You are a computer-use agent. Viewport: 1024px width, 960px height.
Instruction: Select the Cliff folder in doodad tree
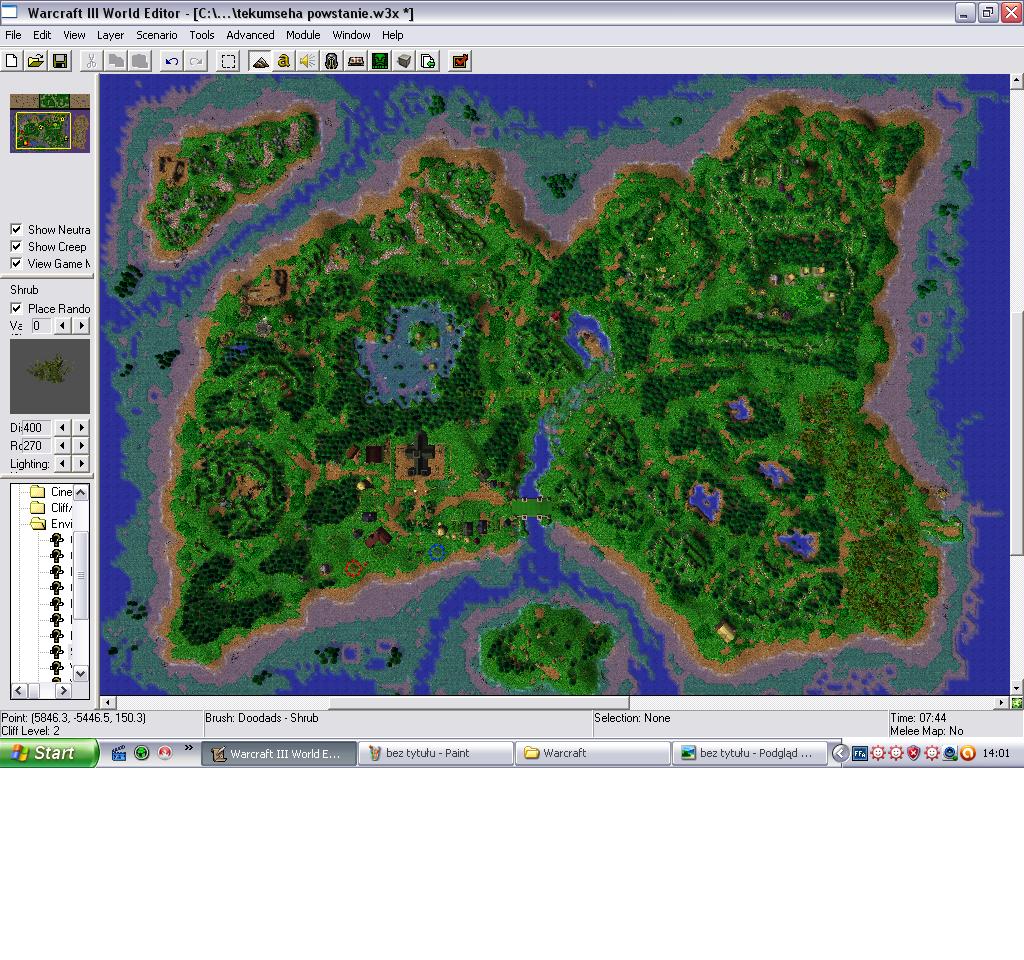(x=53, y=507)
